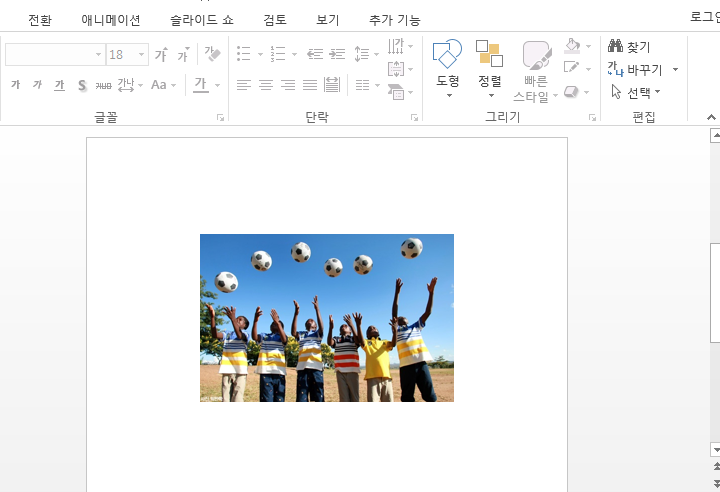Open 빠른 스타일 quick styles
This screenshot has height=492, width=720.
(535, 71)
